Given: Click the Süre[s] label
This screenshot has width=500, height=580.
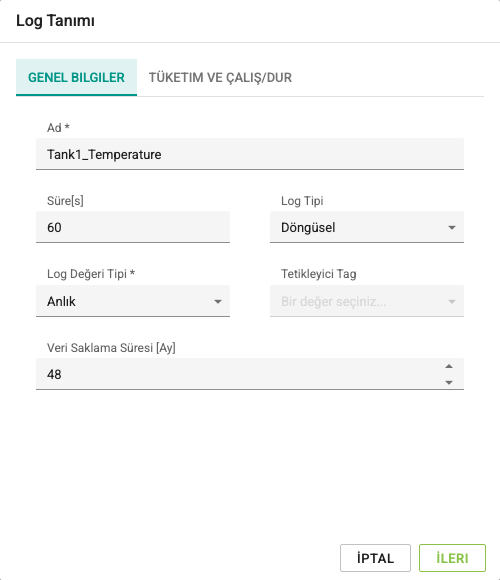Looking at the screenshot, I should click(x=65, y=201).
